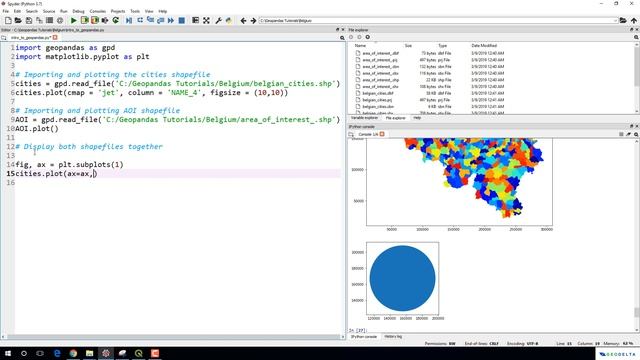This screenshot has height=360, width=640.
Task: Click the Save file toolbar icon
Action: (29, 20)
